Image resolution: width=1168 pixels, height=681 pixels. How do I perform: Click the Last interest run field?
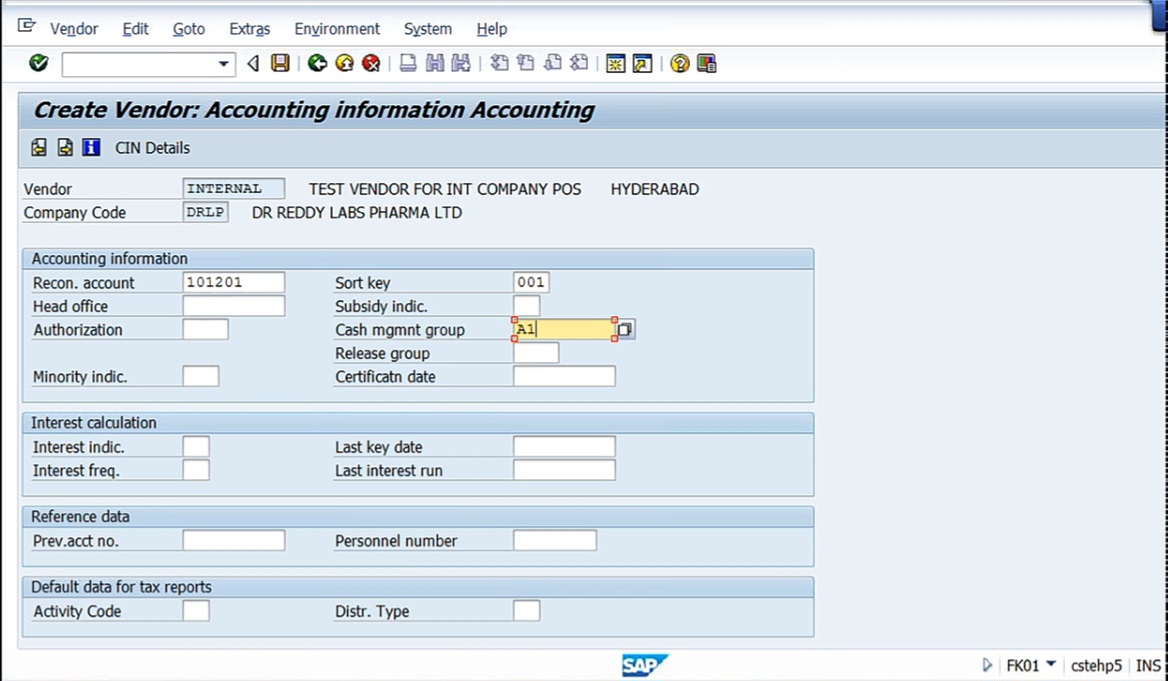564,470
